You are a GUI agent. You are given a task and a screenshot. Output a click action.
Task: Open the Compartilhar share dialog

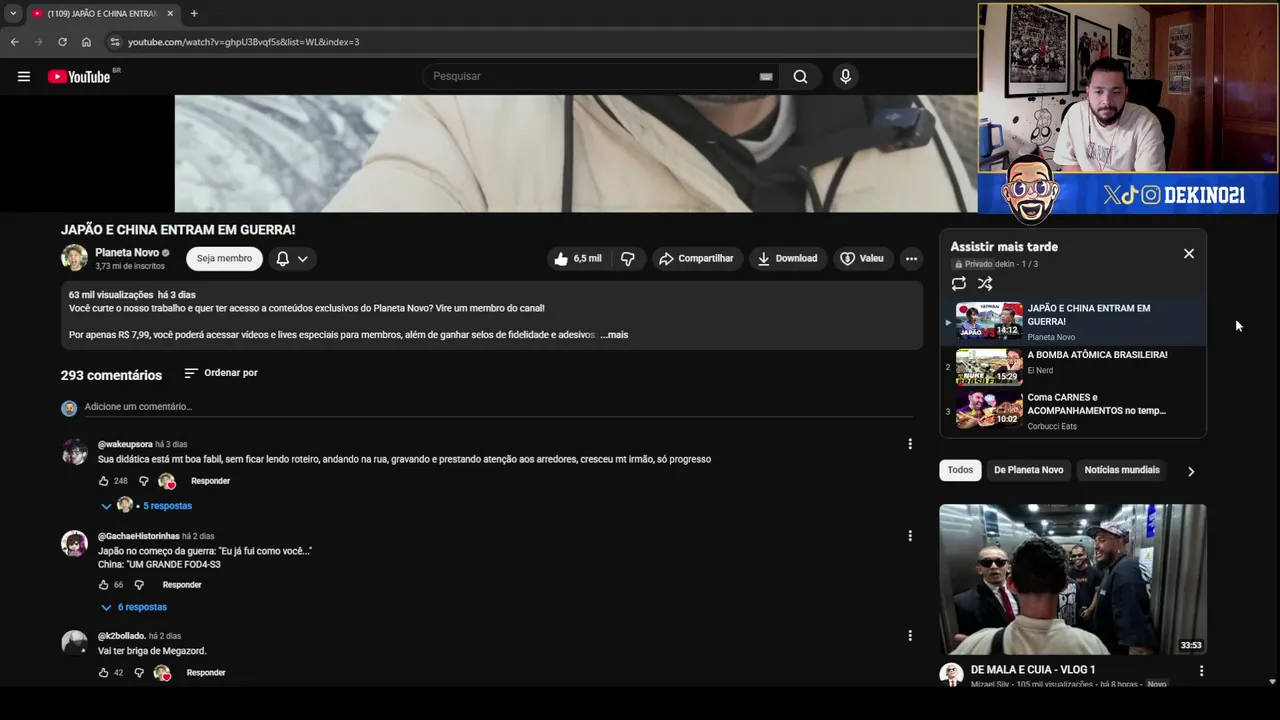click(696, 258)
